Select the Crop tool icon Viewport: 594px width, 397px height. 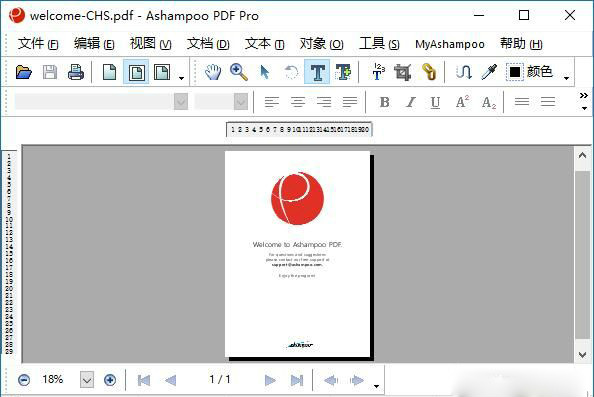402,72
